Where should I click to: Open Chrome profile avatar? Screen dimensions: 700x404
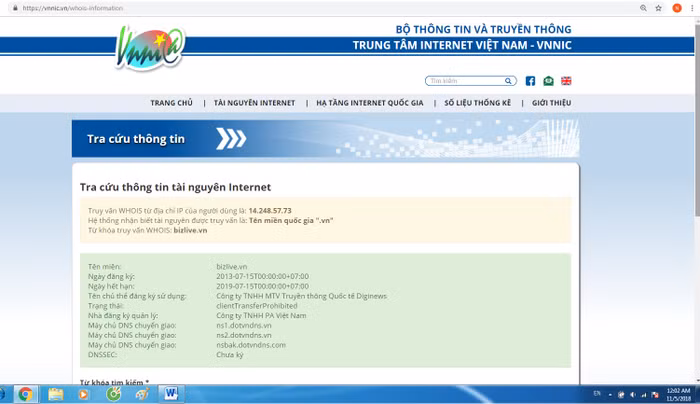click(x=676, y=7)
